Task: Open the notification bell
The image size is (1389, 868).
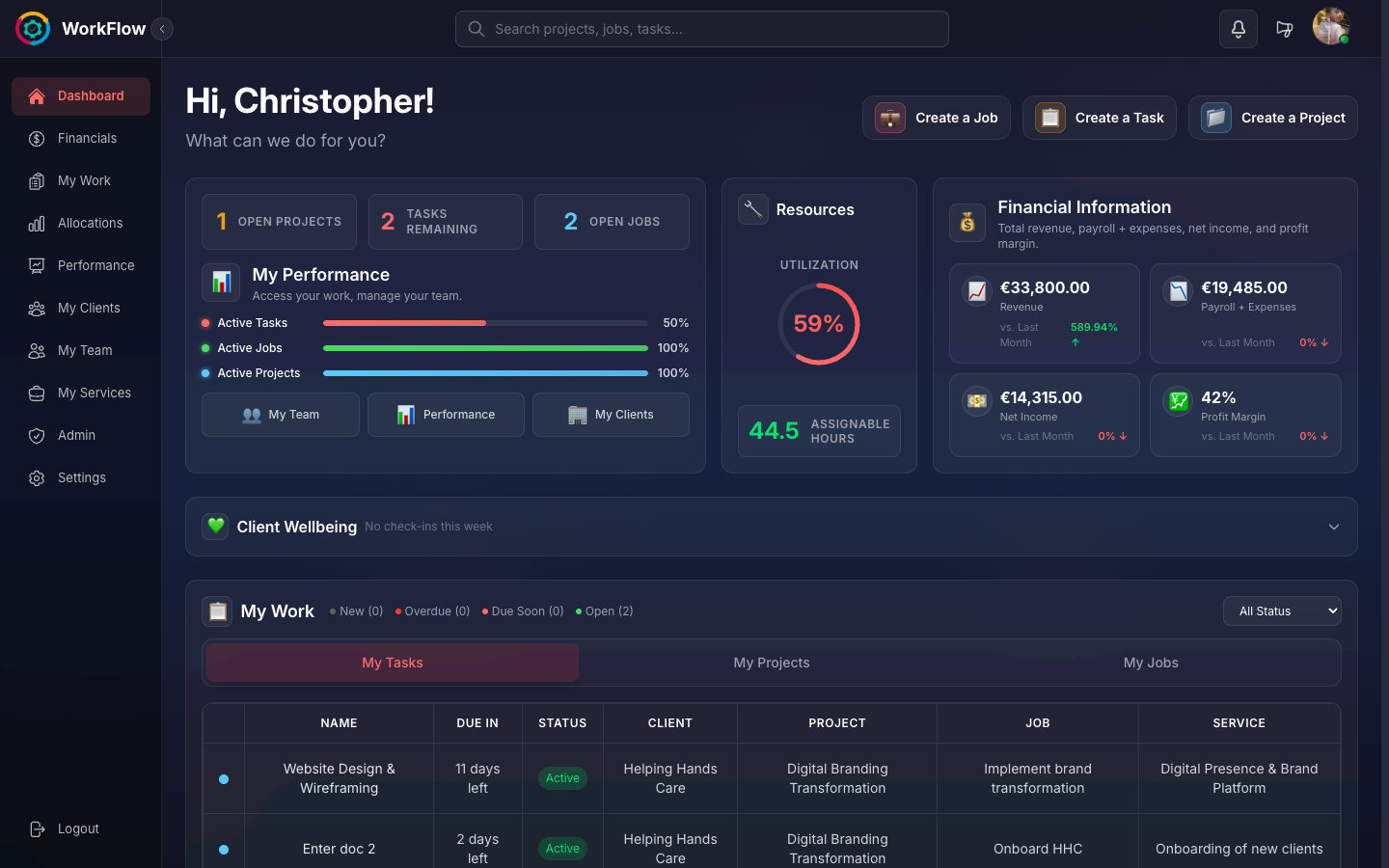Action: click(x=1238, y=29)
